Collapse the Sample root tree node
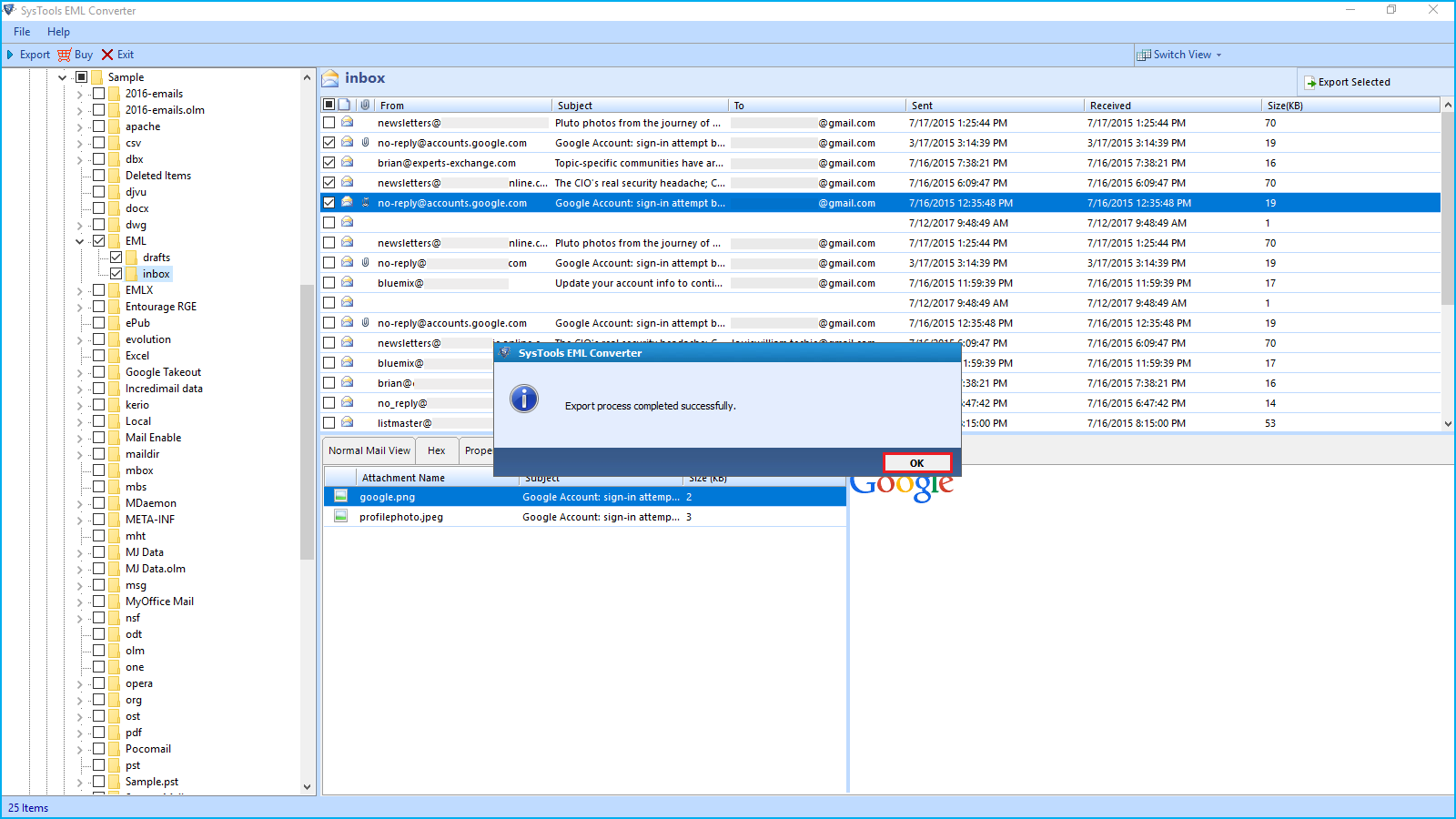 click(x=62, y=77)
